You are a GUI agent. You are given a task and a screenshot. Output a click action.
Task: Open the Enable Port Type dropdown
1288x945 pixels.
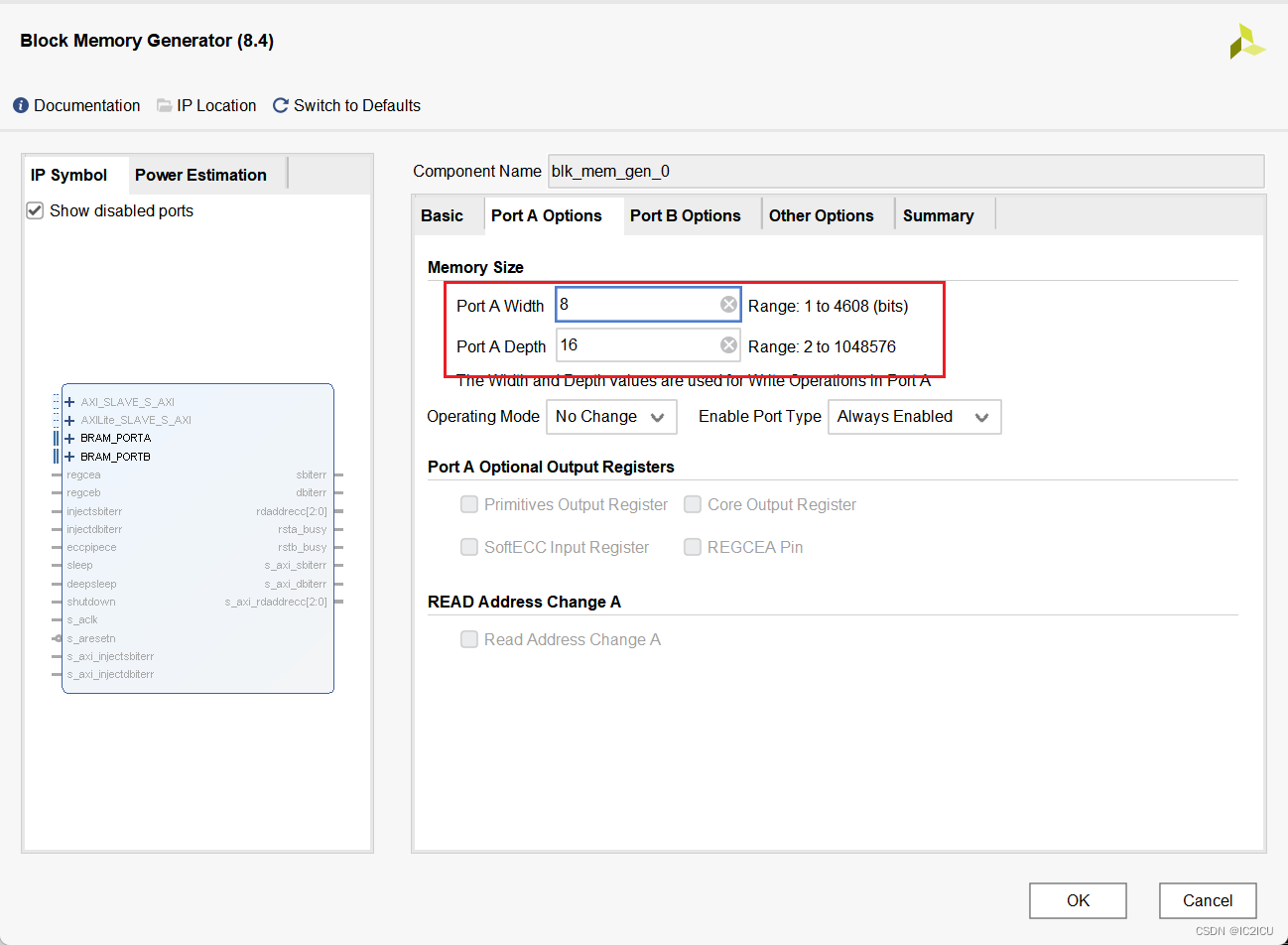pos(914,417)
